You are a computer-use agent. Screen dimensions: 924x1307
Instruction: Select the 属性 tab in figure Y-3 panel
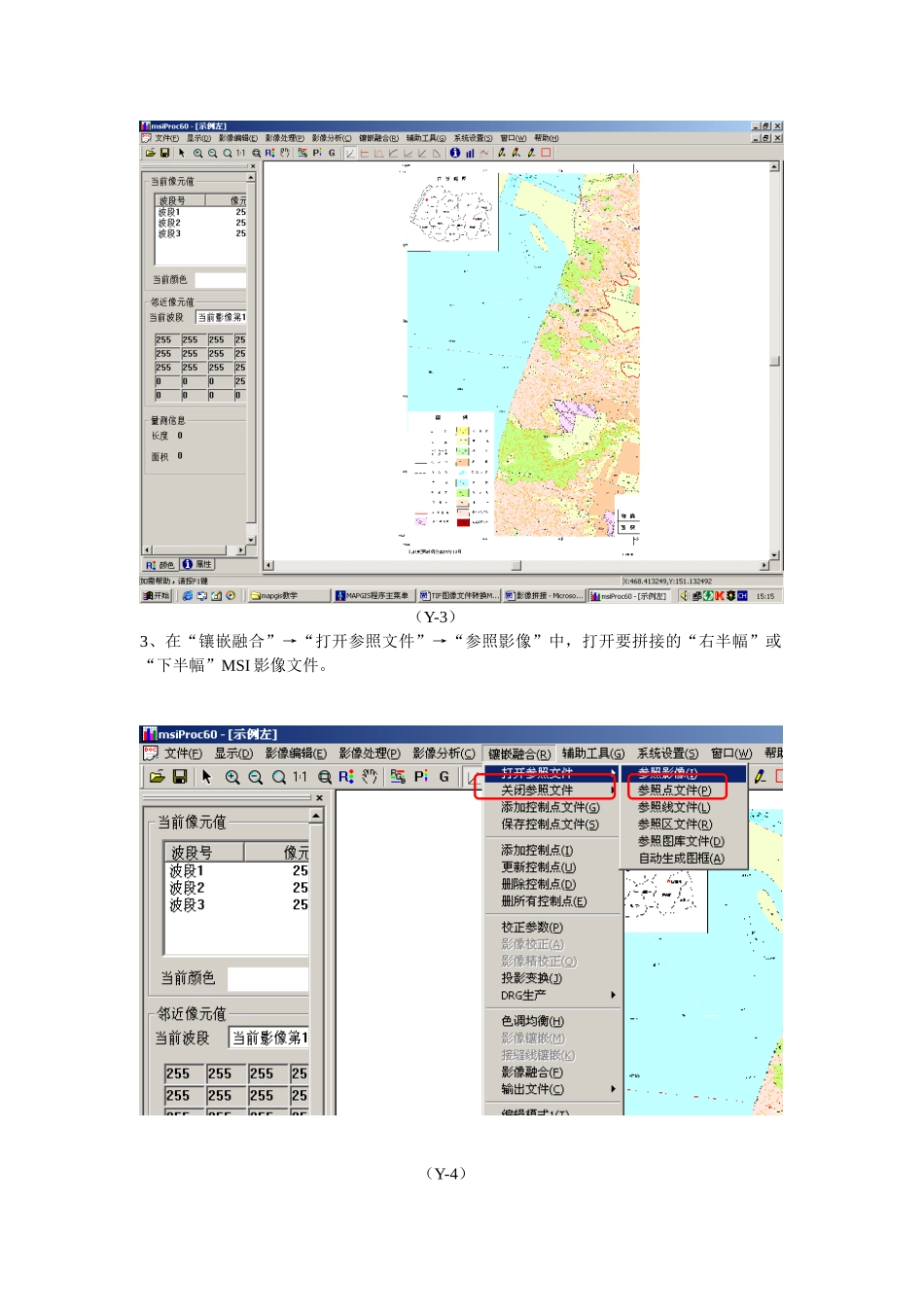(x=196, y=565)
